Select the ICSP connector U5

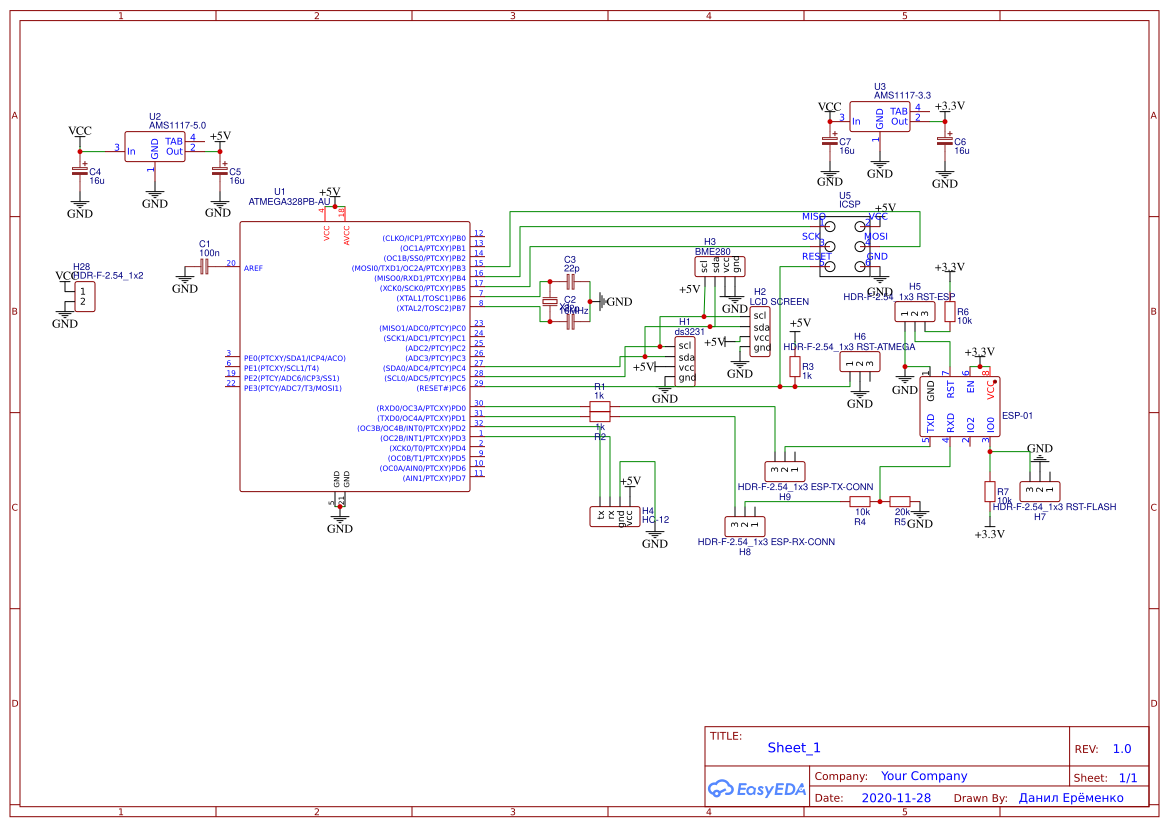click(842, 244)
